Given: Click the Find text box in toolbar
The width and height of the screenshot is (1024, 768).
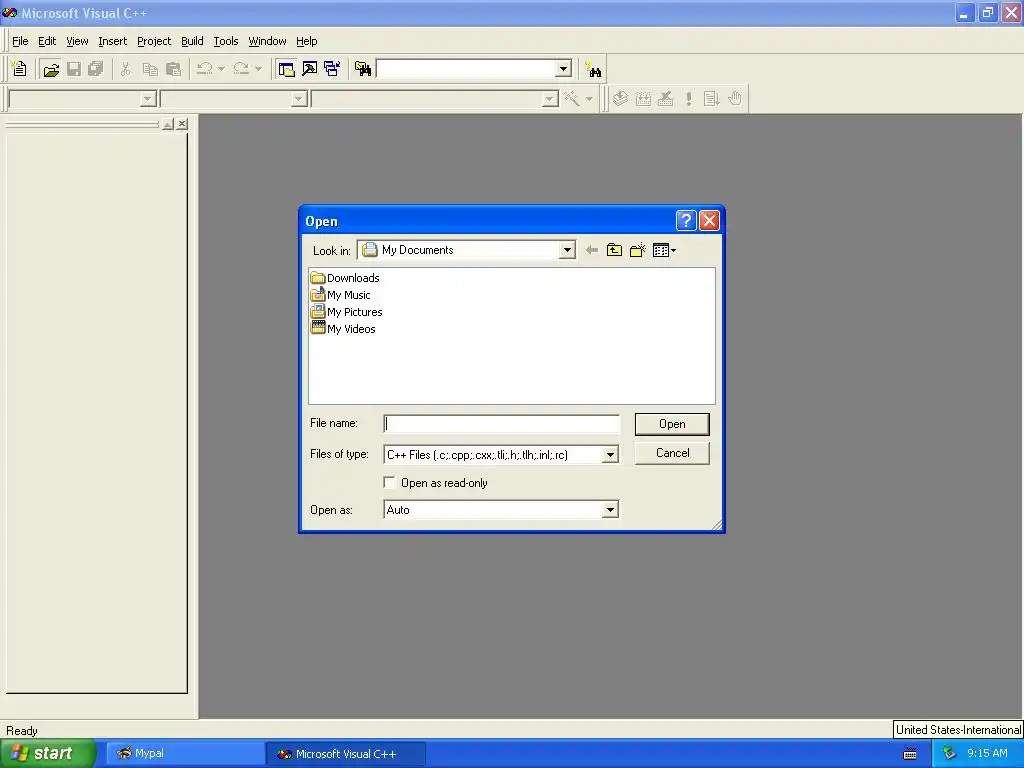Looking at the screenshot, I should tap(466, 69).
